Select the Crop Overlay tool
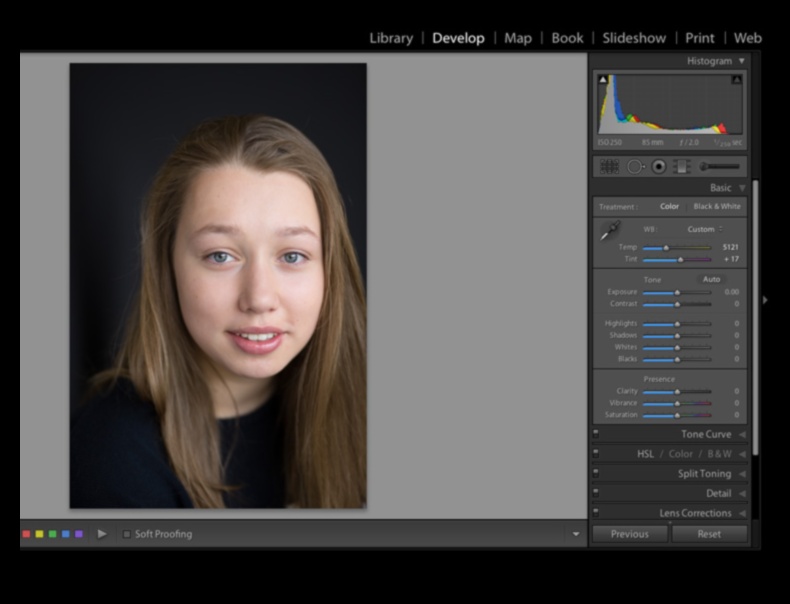790x604 pixels. (x=609, y=166)
